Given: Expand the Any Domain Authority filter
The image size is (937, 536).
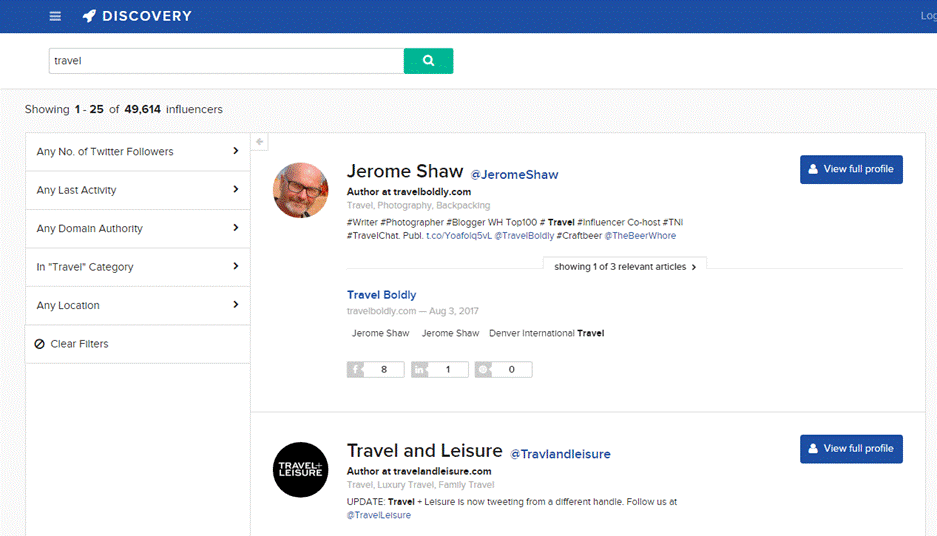Looking at the screenshot, I should tap(137, 229).
